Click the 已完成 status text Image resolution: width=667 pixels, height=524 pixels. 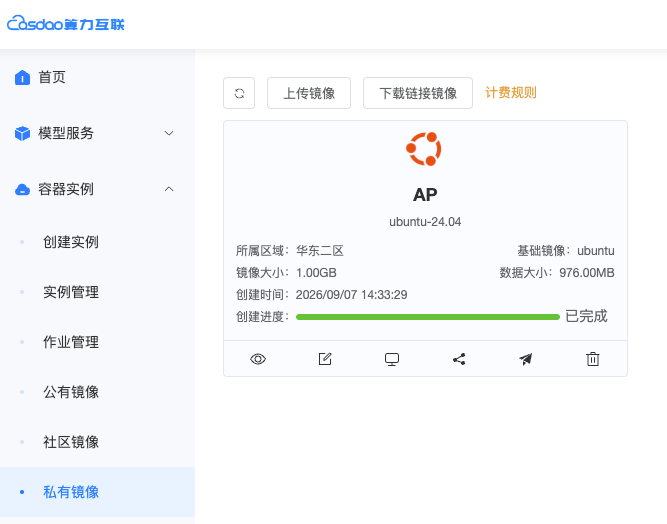pyautogui.click(x=586, y=316)
